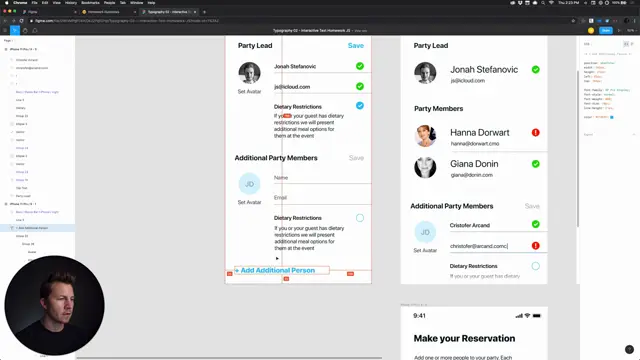Open the Edit menu

tap(45, 2)
